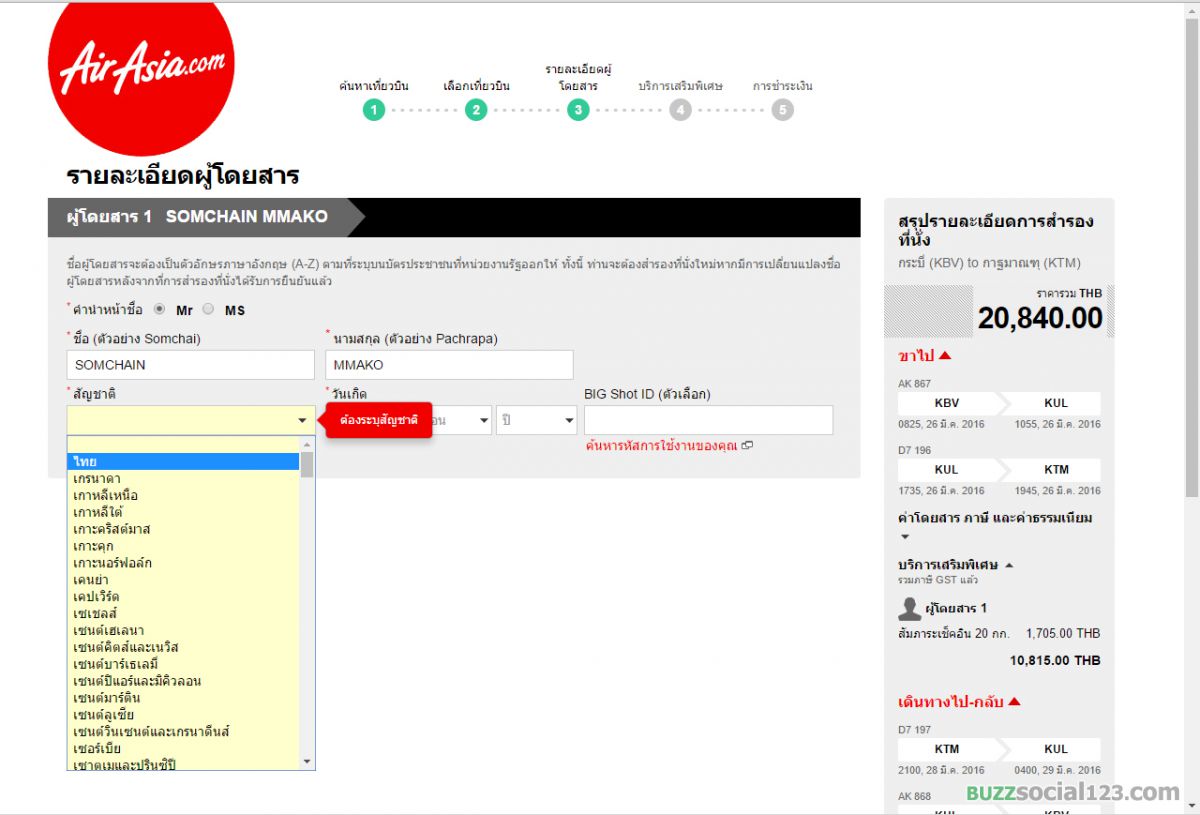Collapse the ขาไป section red arrow

coord(944,356)
